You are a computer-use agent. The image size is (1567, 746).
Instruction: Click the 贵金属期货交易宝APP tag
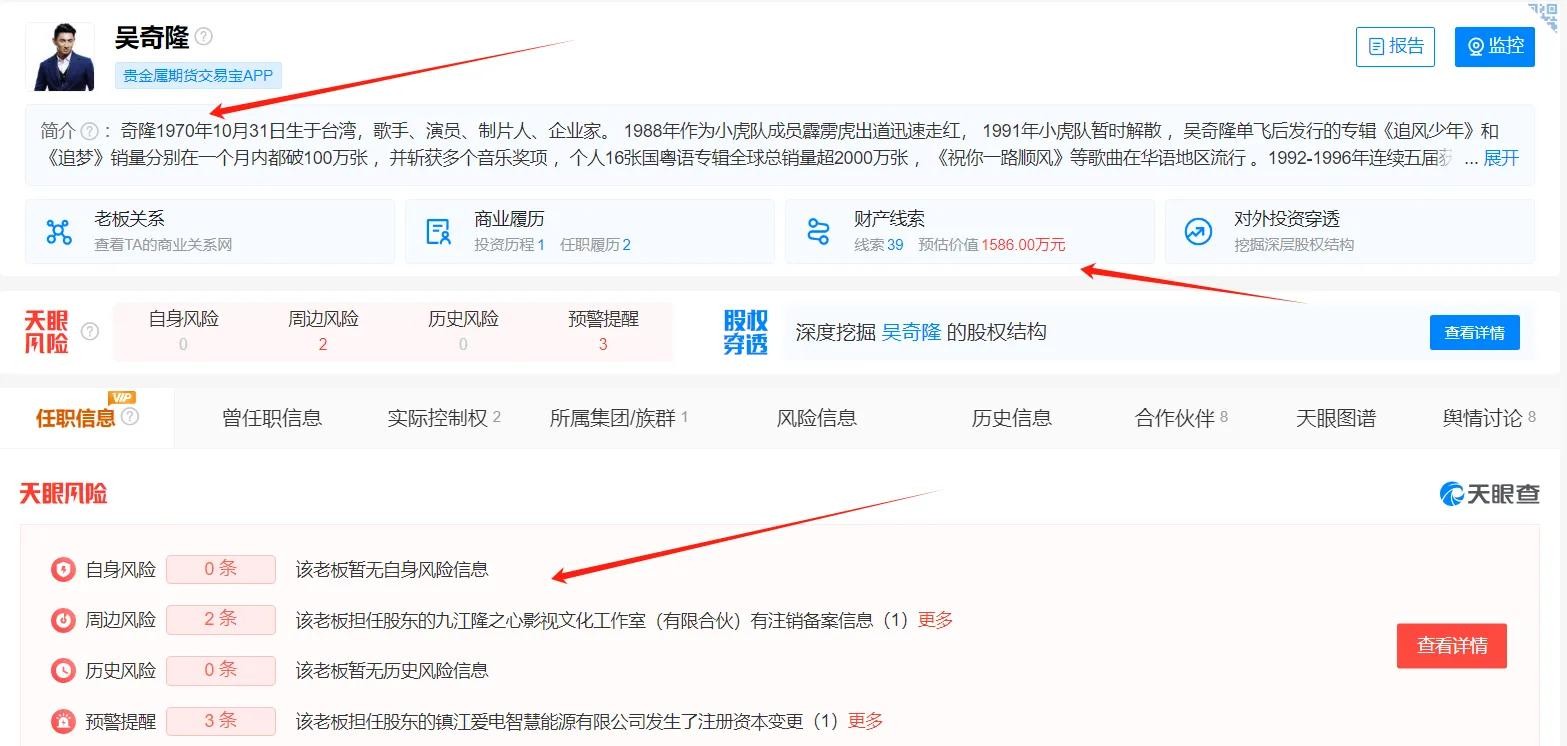pos(198,76)
